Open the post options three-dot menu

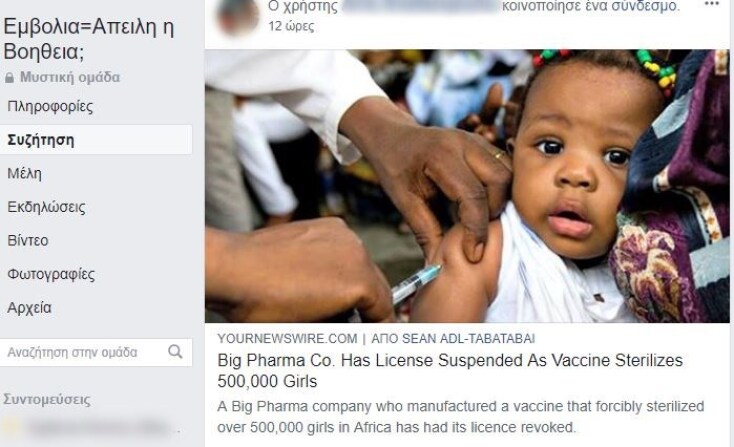coord(711,4)
